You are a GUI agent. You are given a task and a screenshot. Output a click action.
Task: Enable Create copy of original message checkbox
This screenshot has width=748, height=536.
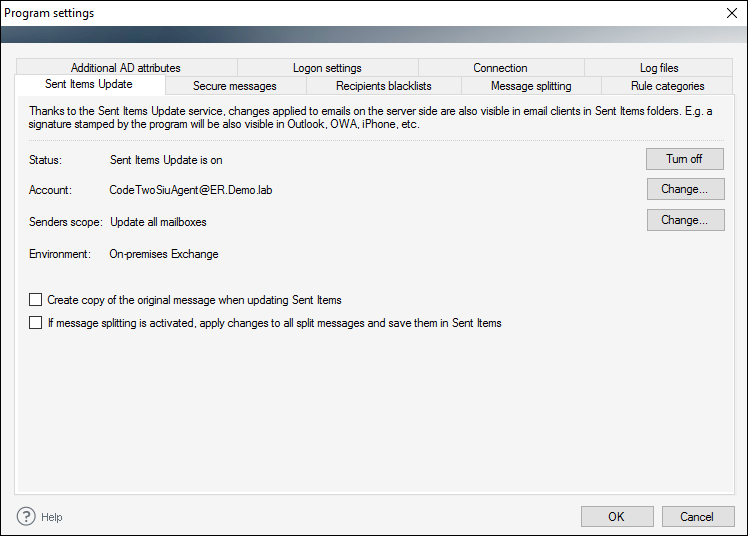click(35, 299)
